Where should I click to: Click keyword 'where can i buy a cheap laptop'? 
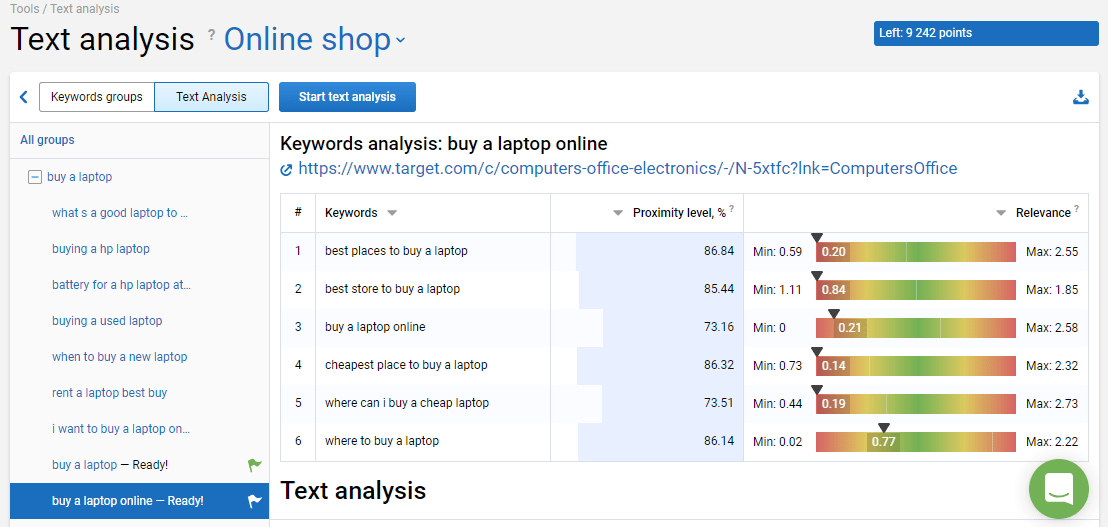click(407, 403)
